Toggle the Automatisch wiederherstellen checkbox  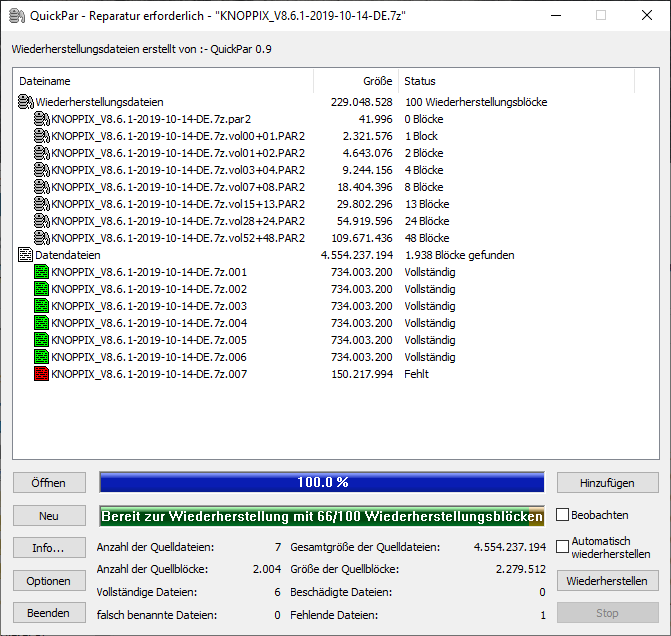tap(562, 547)
